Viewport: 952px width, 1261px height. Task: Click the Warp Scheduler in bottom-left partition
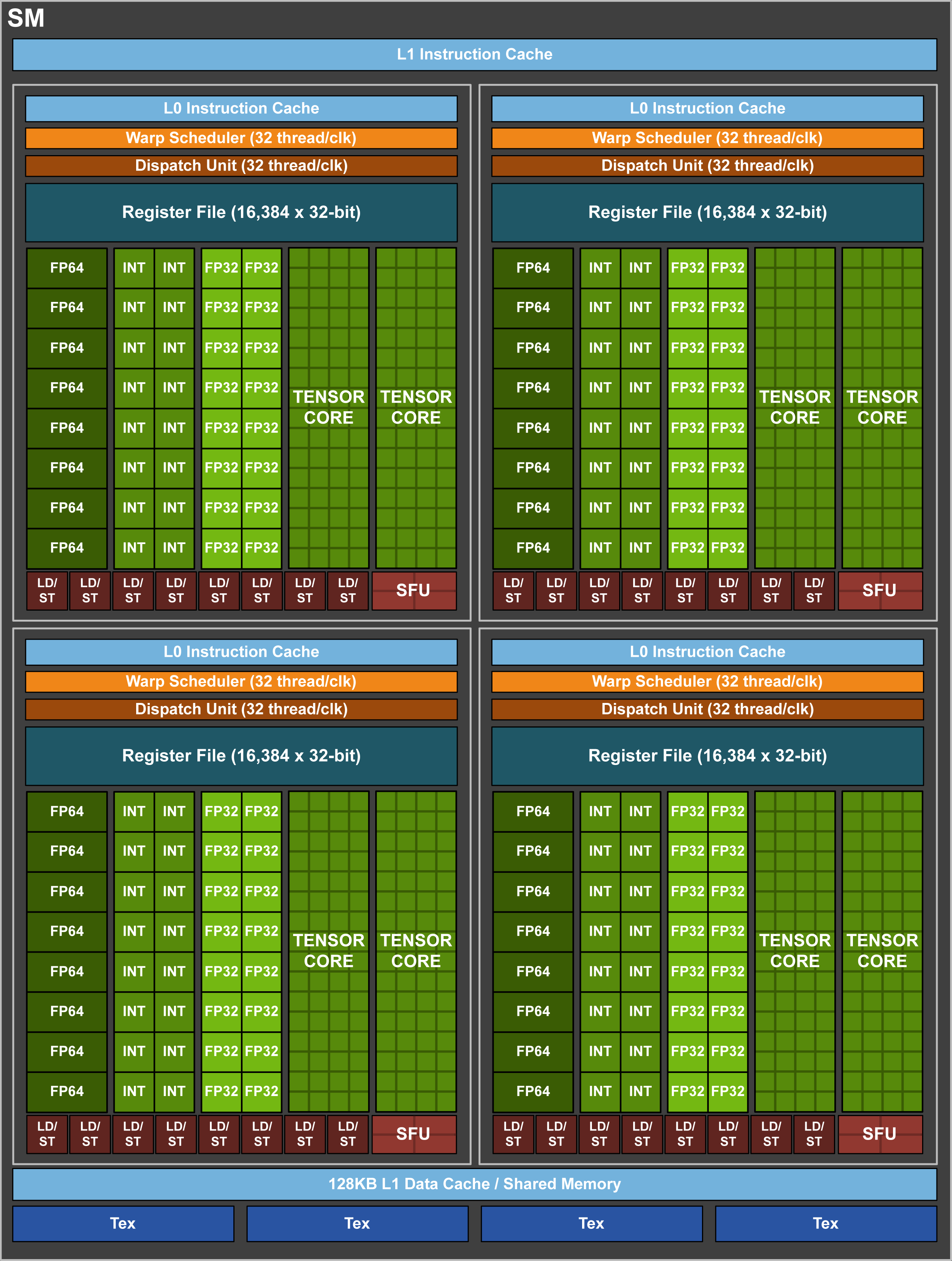(x=241, y=681)
